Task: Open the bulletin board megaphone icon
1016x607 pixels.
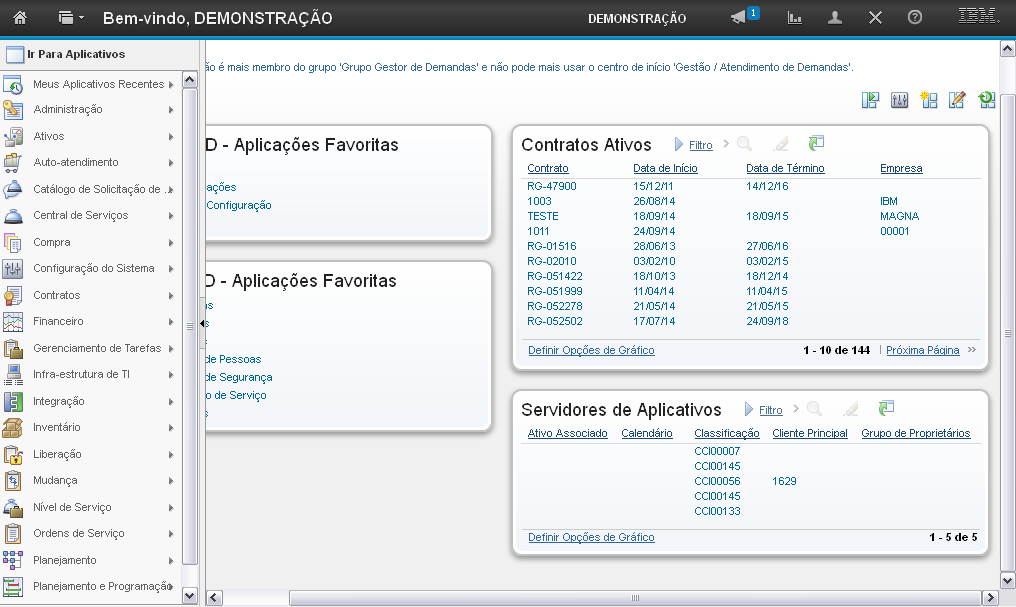Action: pyautogui.click(x=739, y=18)
